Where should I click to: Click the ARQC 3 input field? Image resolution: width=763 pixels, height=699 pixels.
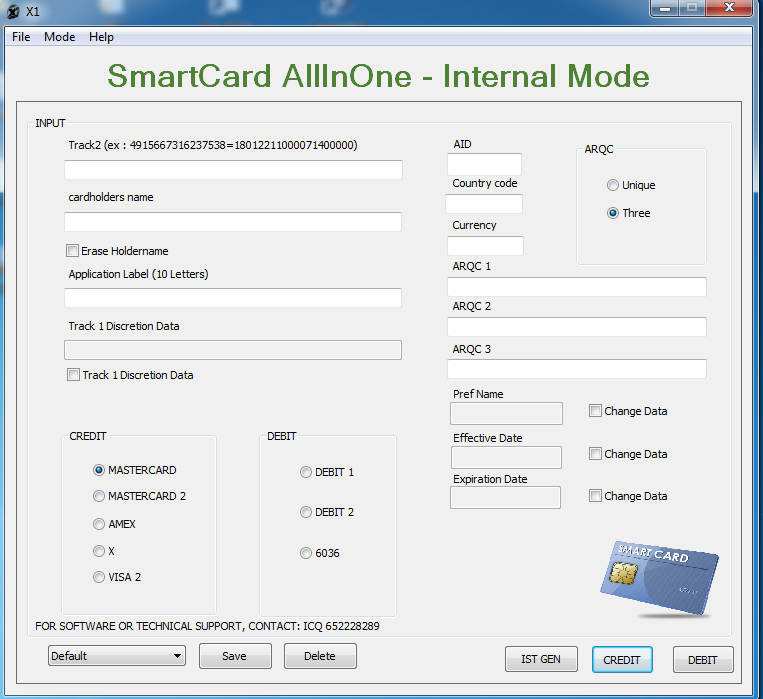tap(577, 369)
